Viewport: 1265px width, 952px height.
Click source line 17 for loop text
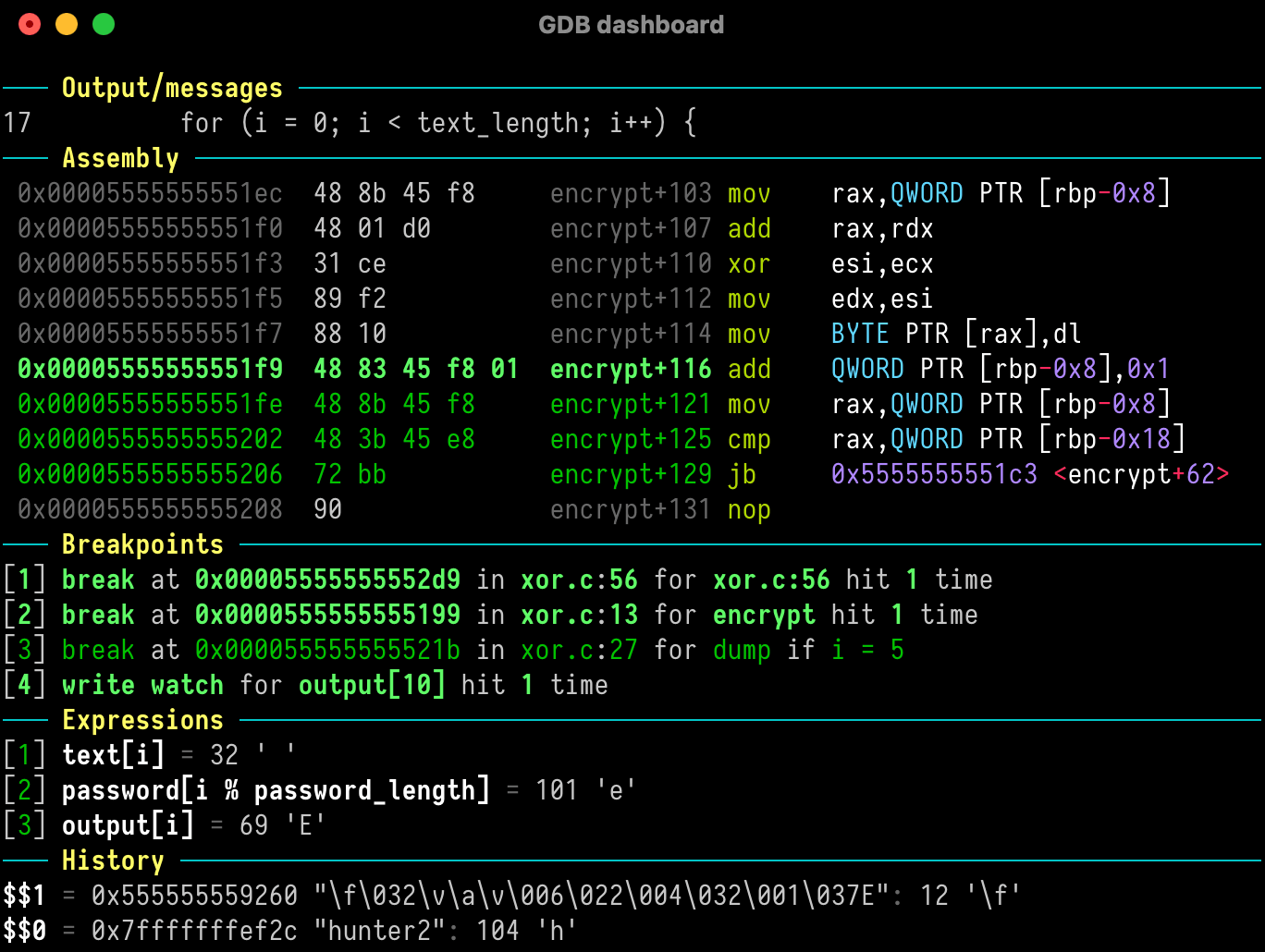pyautogui.click(x=438, y=123)
